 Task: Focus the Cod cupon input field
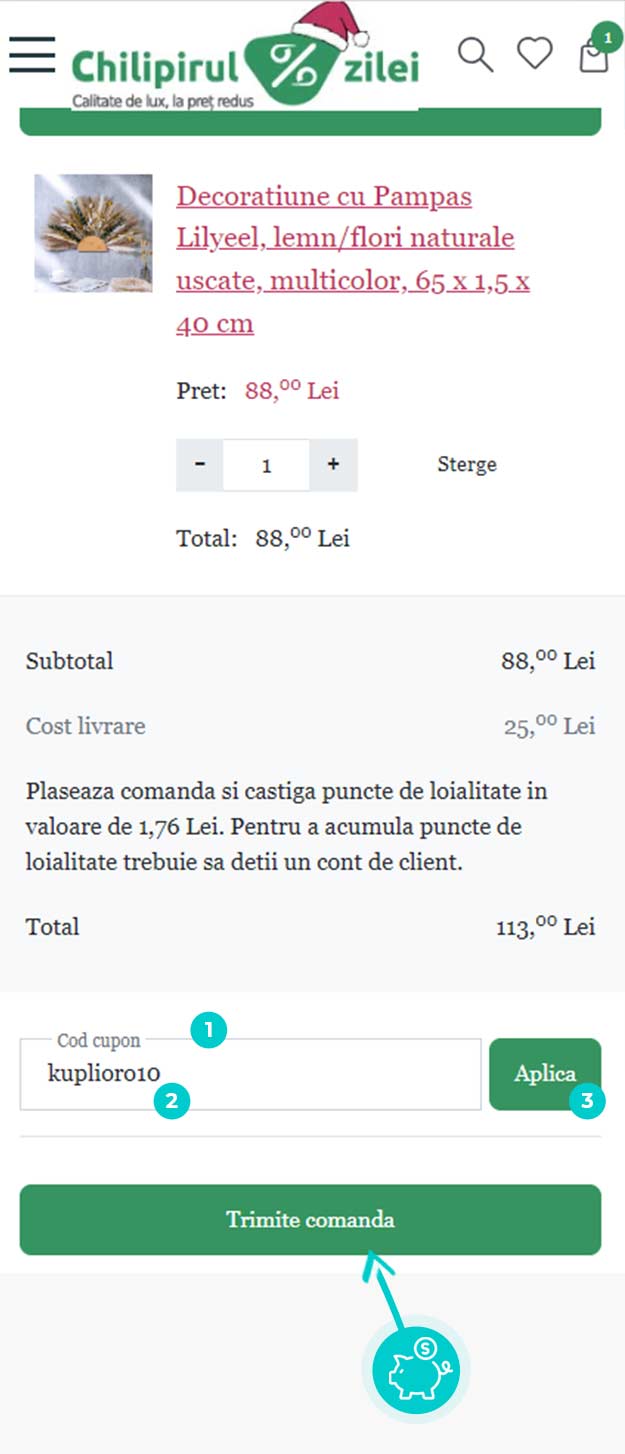(251, 1074)
